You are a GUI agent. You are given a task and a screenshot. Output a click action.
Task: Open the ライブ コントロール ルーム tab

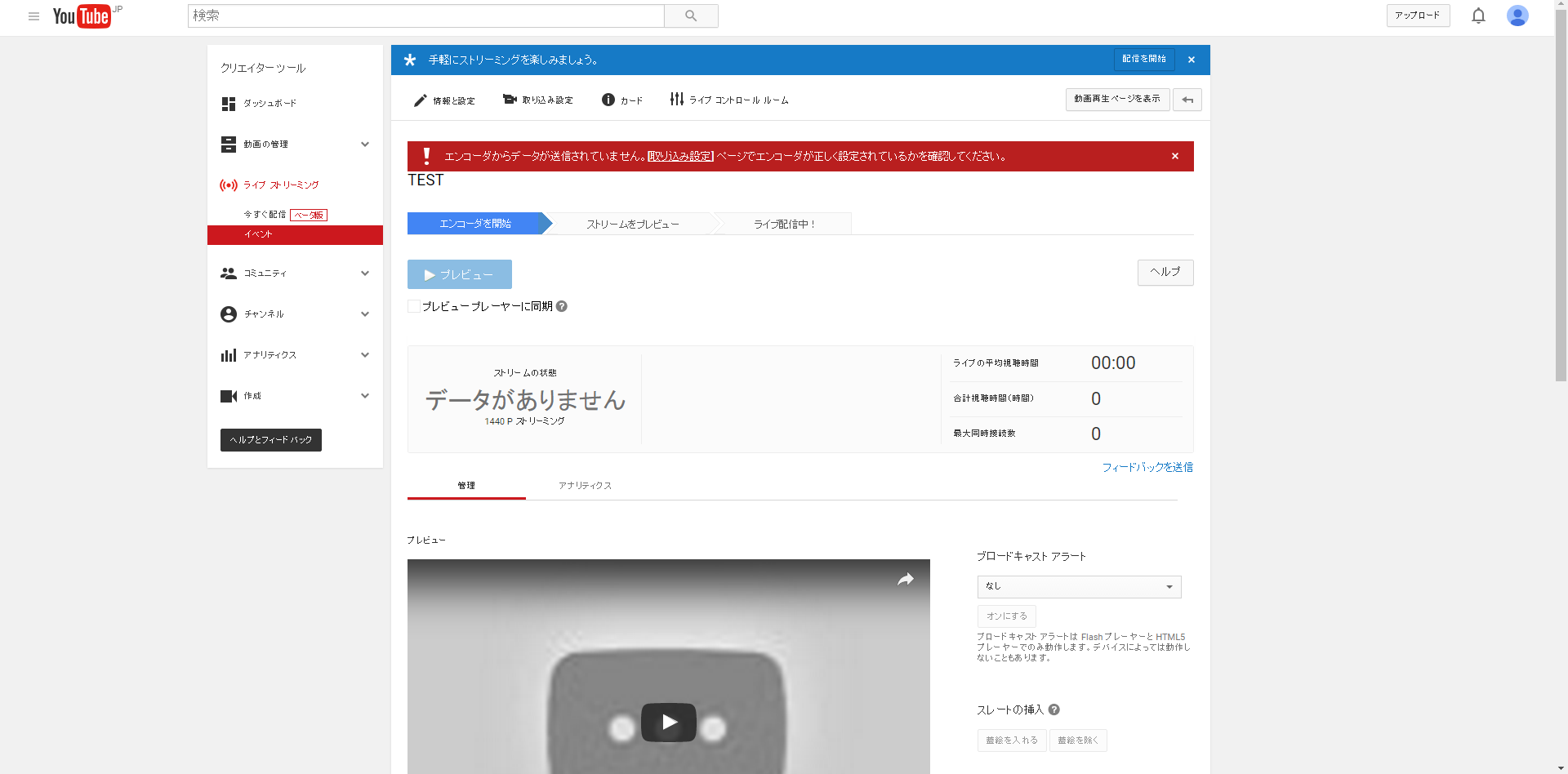(729, 100)
